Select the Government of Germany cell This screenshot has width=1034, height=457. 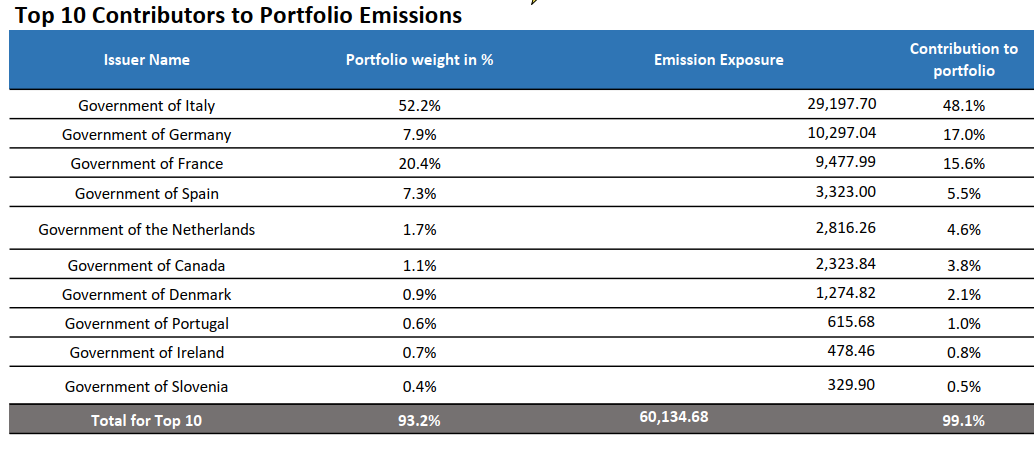146,134
